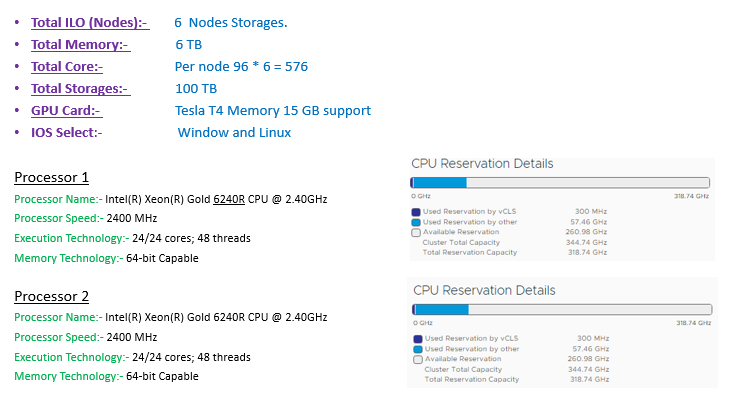Click the 'Processor 2' underlined heading

point(51,296)
